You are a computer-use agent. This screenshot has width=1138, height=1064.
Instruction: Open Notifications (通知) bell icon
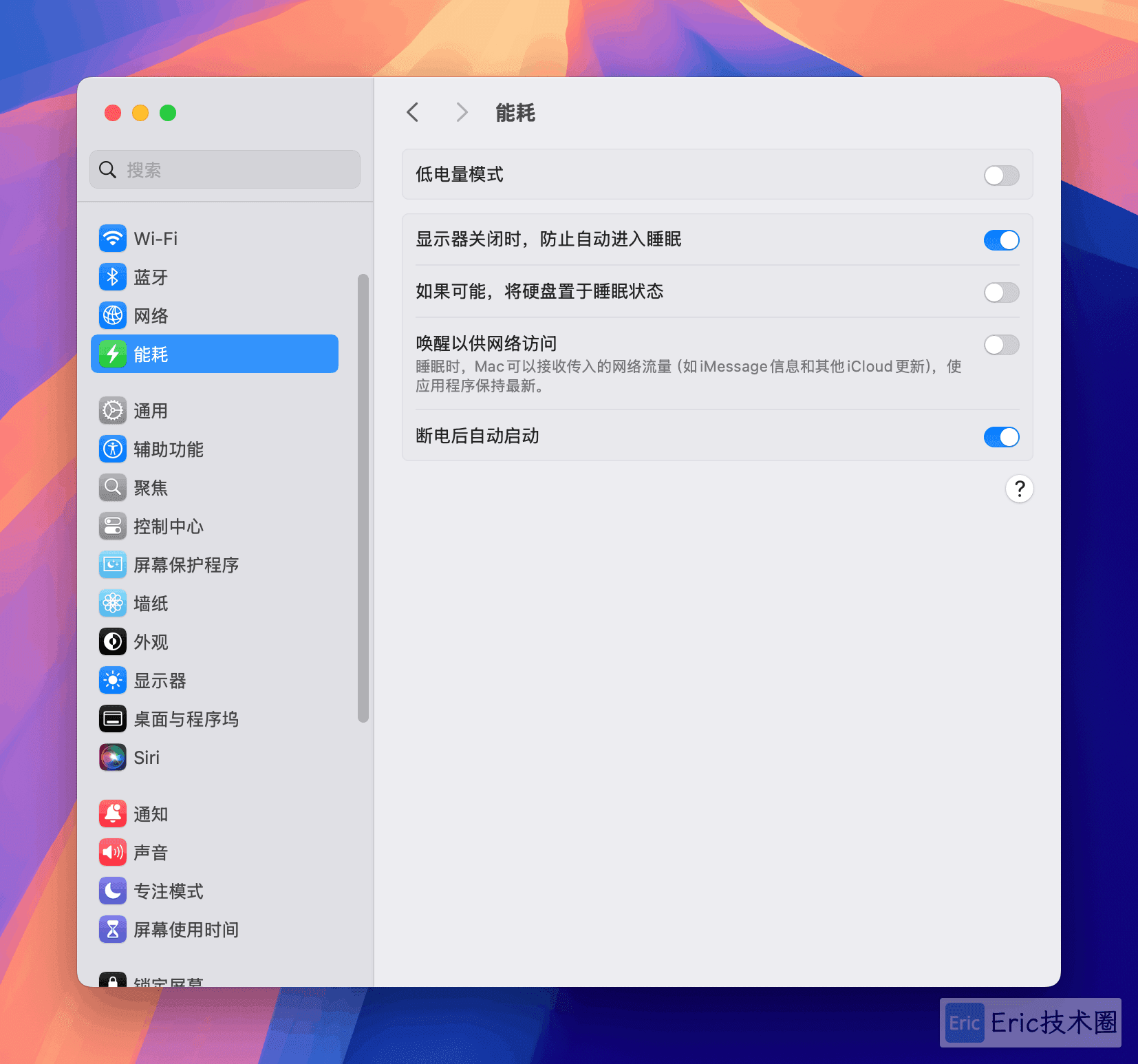click(113, 814)
